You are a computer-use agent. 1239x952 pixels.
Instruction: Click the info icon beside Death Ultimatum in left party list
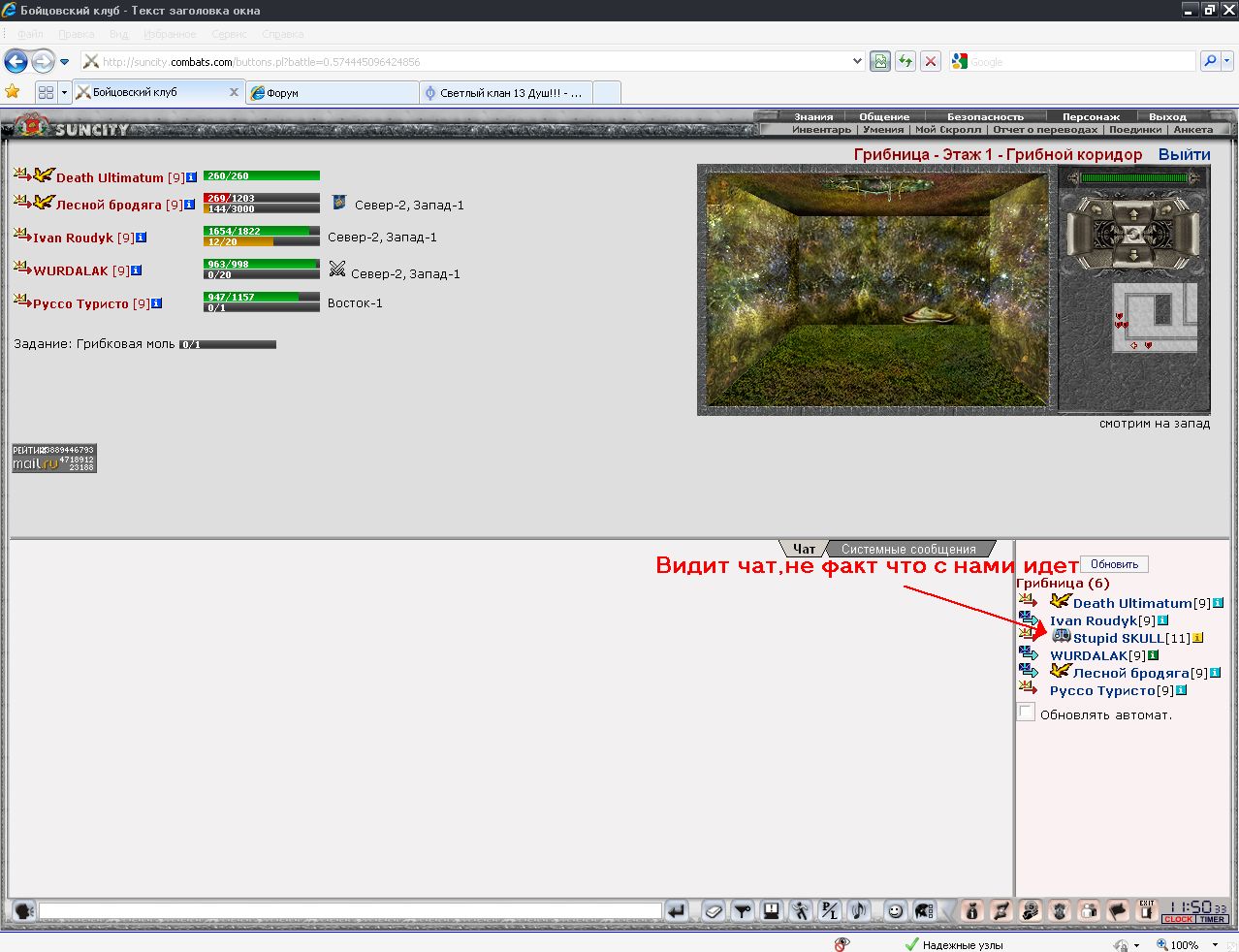click(x=191, y=177)
